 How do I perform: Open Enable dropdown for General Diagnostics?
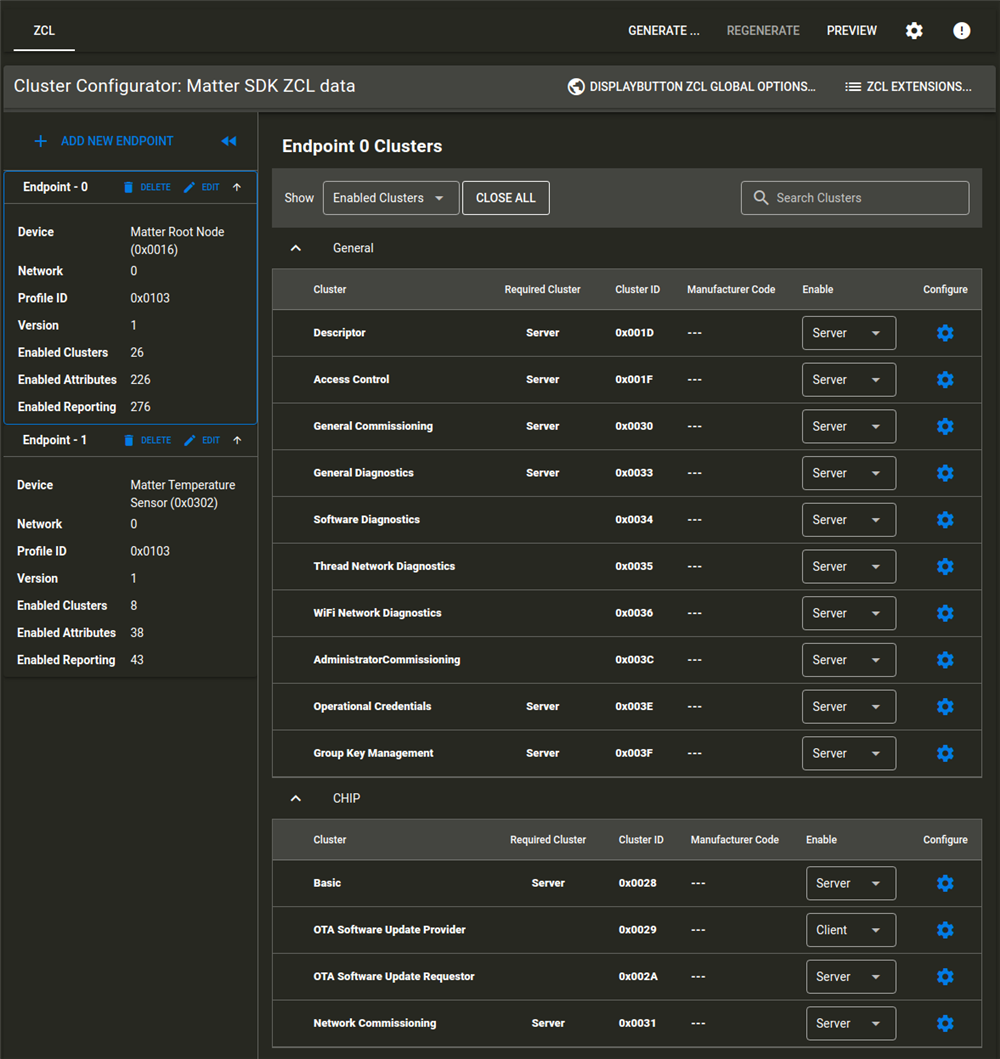tap(849, 473)
